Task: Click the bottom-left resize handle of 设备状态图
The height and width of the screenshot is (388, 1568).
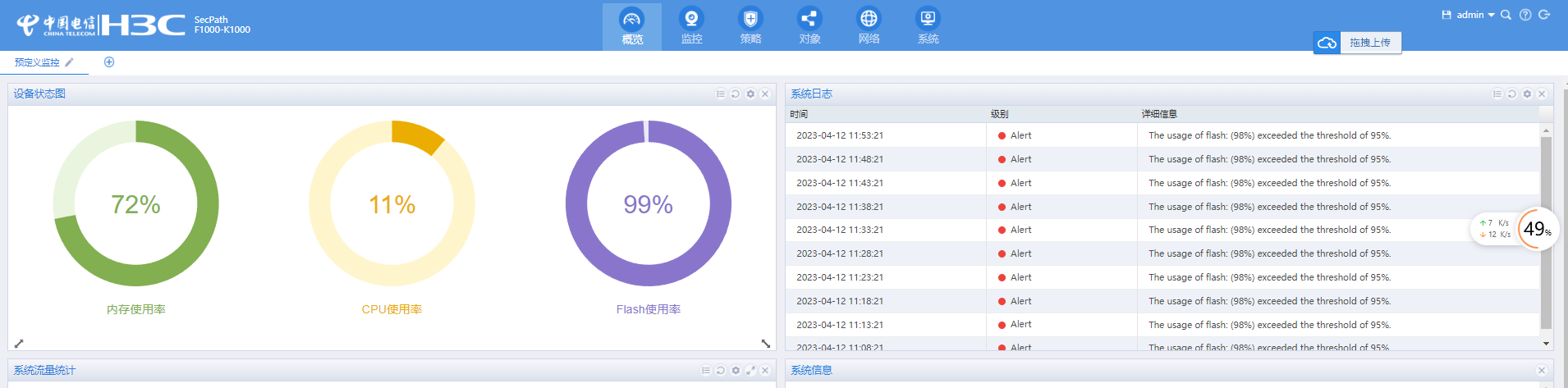Action: 19,343
